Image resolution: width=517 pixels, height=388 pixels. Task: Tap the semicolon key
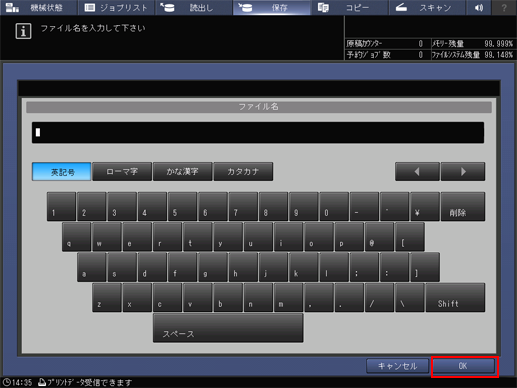(x=364, y=267)
